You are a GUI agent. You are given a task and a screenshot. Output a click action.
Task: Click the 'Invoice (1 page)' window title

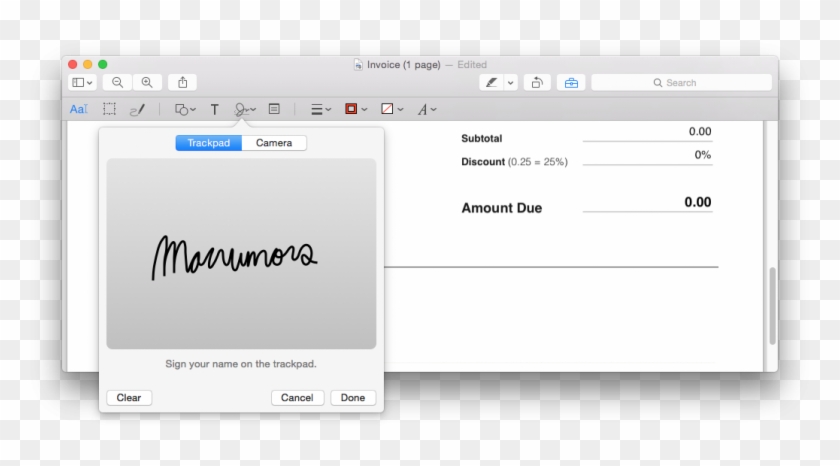click(403, 65)
